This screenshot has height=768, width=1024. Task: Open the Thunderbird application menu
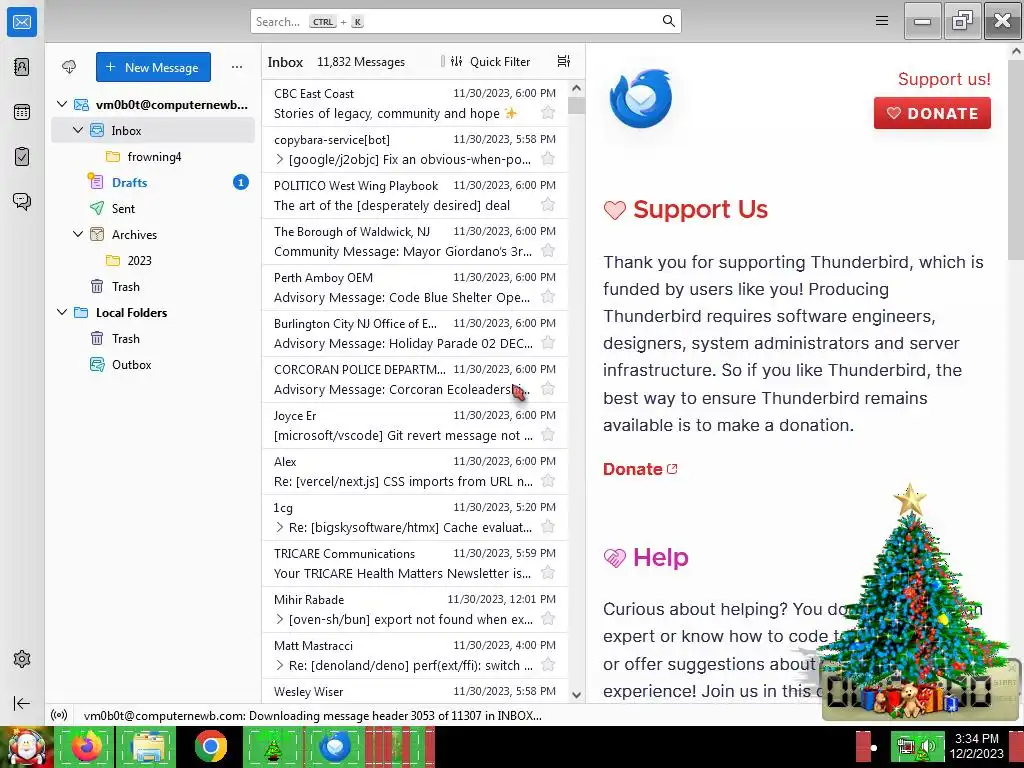point(882,21)
